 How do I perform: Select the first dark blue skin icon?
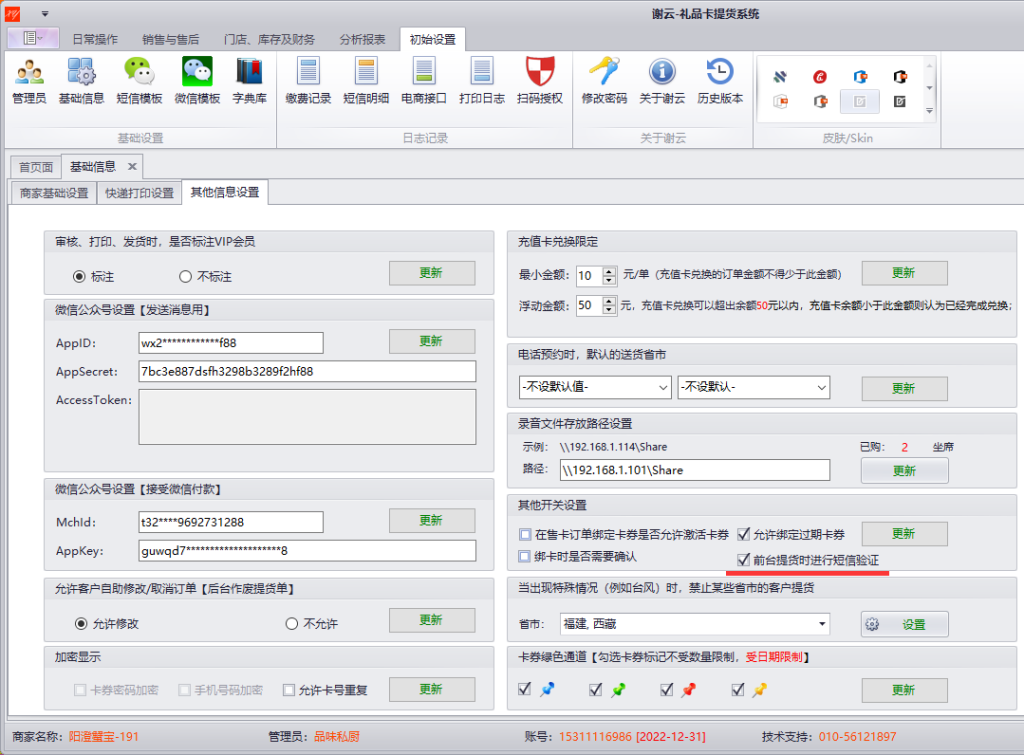point(780,77)
